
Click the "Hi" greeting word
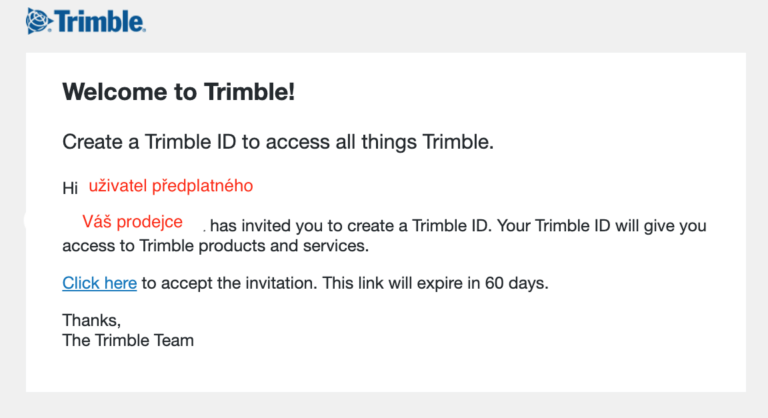[x=70, y=188]
